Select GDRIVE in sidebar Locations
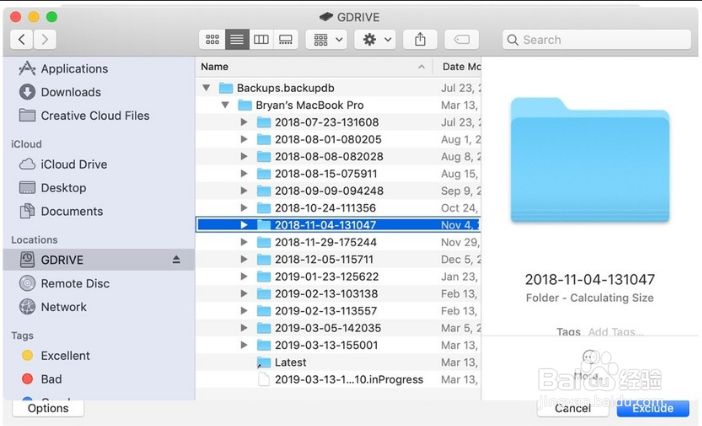The height and width of the screenshot is (426, 702). click(98, 260)
